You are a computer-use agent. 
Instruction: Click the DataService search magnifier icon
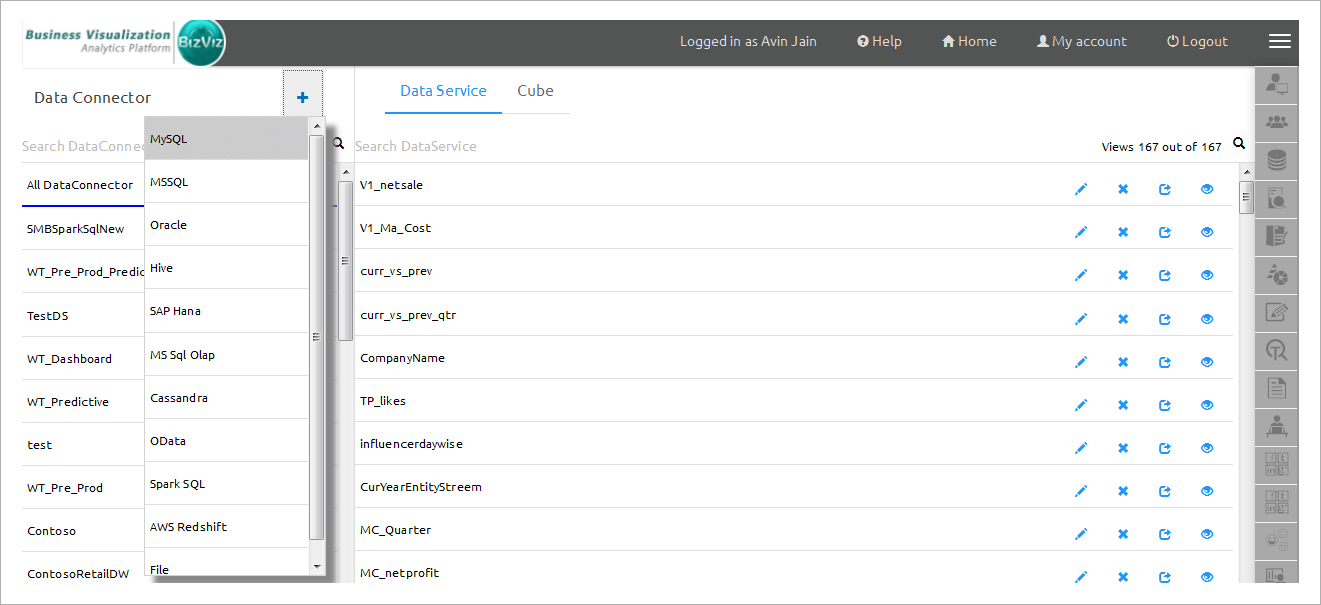click(1239, 144)
